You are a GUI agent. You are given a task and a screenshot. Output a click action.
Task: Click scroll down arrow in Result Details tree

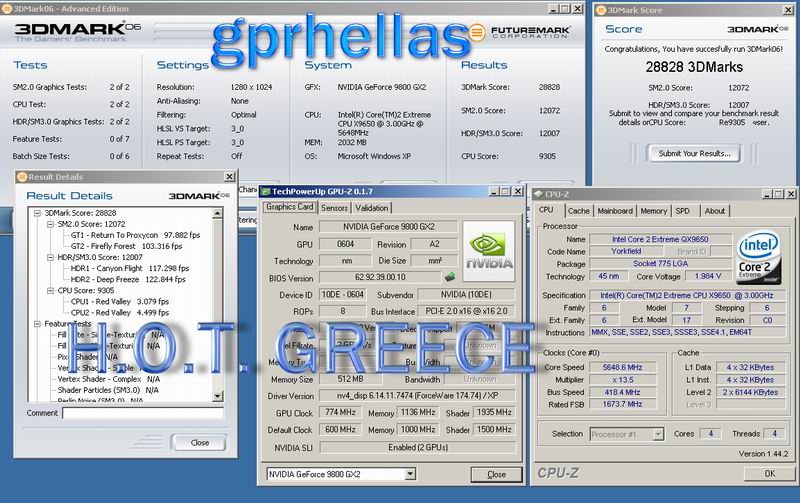(217, 396)
